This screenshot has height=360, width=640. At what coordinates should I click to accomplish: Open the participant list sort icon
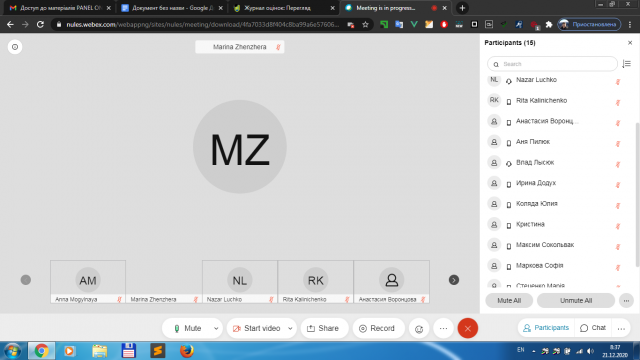tap(627, 64)
